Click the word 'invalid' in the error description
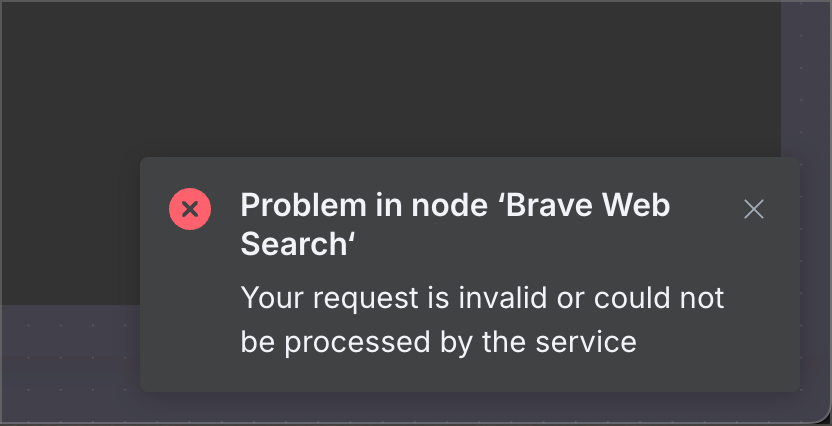832x426 pixels. click(502, 298)
